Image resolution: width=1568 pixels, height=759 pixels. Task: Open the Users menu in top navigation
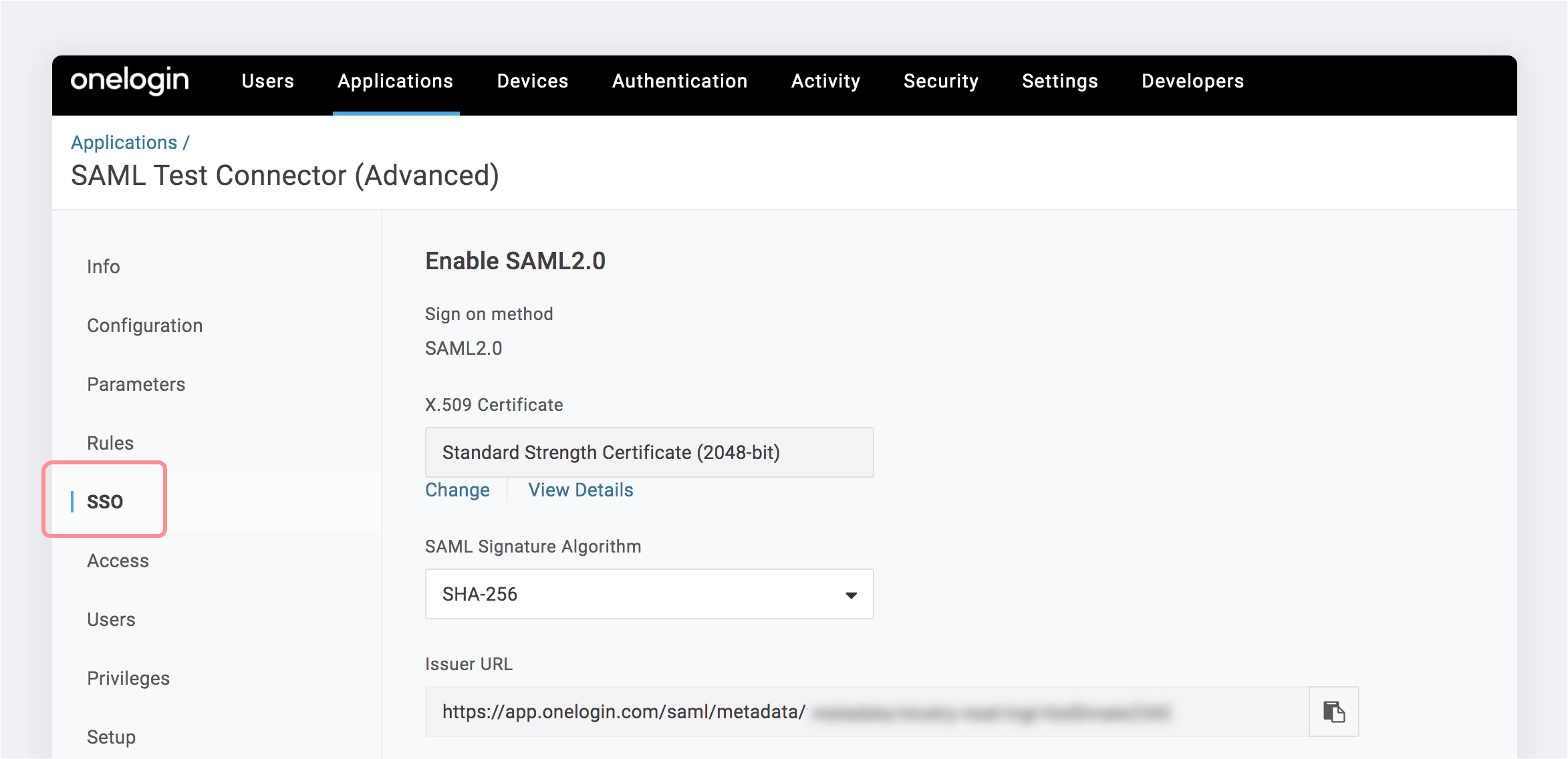267,81
